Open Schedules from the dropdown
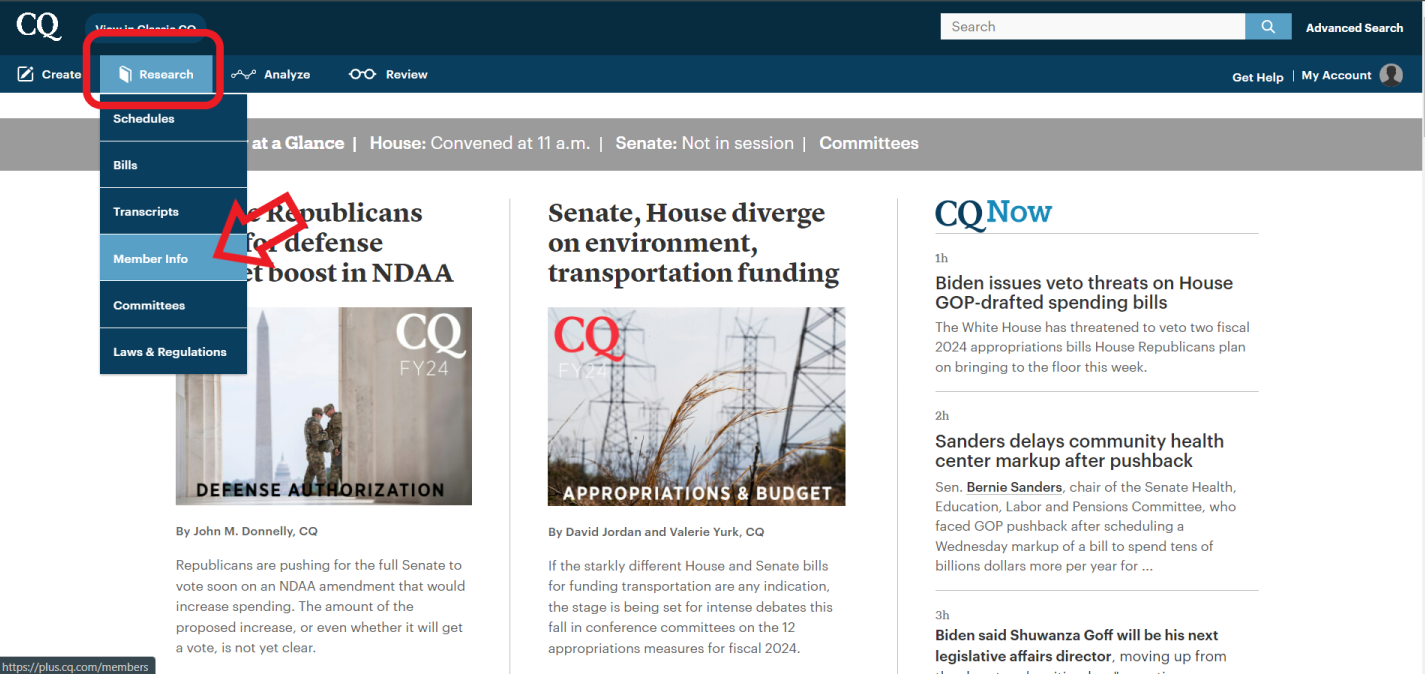 [144, 118]
